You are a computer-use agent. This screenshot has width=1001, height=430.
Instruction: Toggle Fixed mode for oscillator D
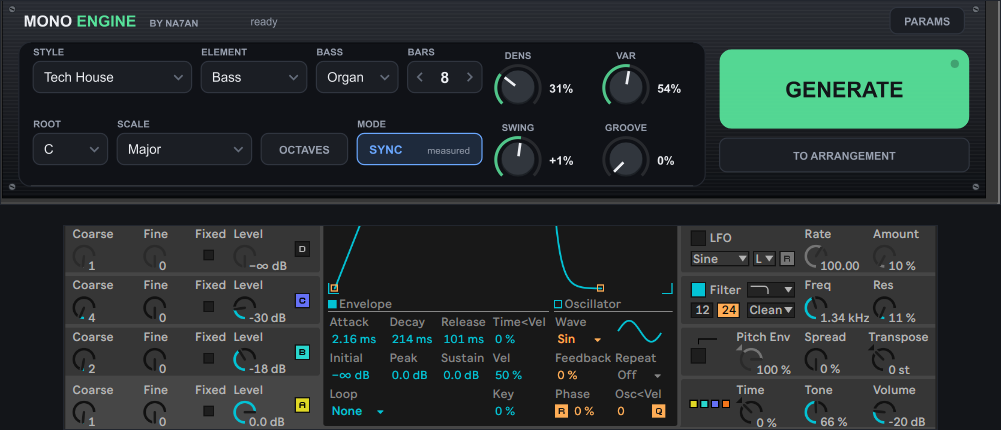[x=208, y=255]
